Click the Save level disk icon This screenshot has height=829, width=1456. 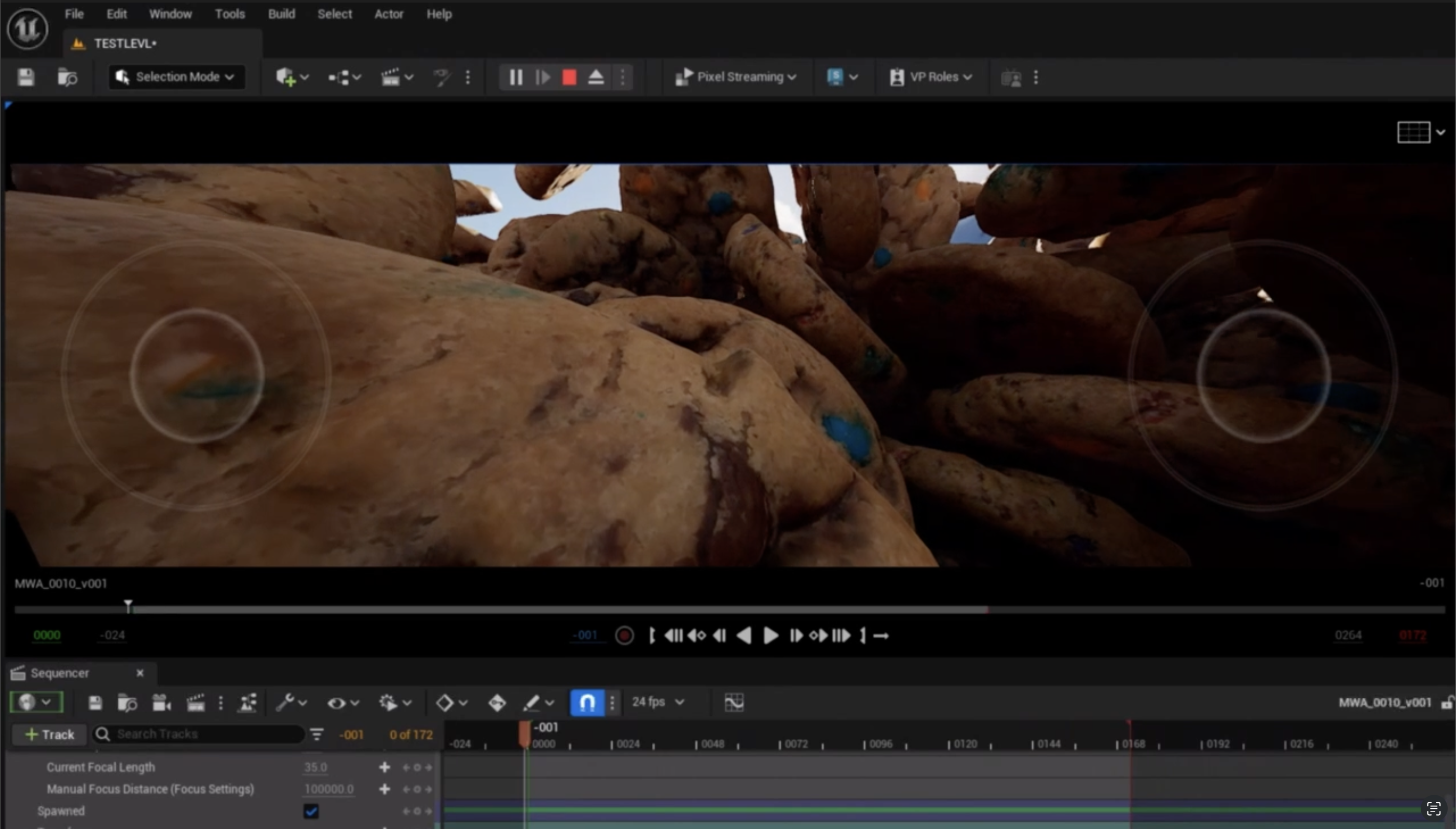point(25,77)
